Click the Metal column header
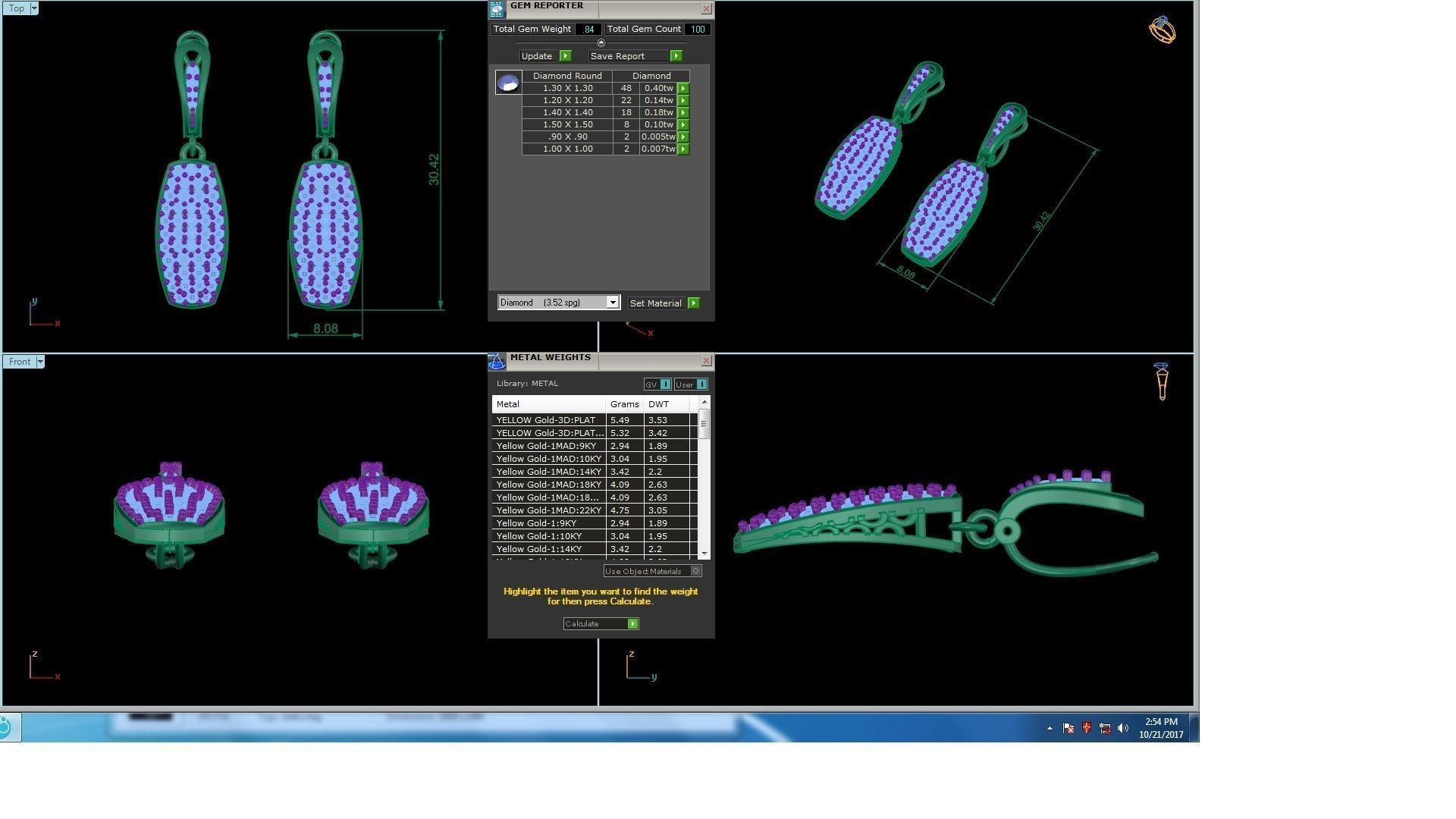Viewport: 1456px width, 819px height. [548, 404]
